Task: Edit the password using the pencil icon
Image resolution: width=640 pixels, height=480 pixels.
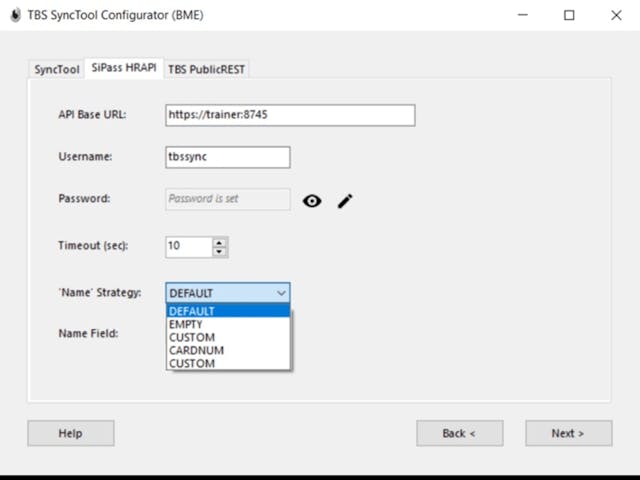Action: tap(345, 201)
